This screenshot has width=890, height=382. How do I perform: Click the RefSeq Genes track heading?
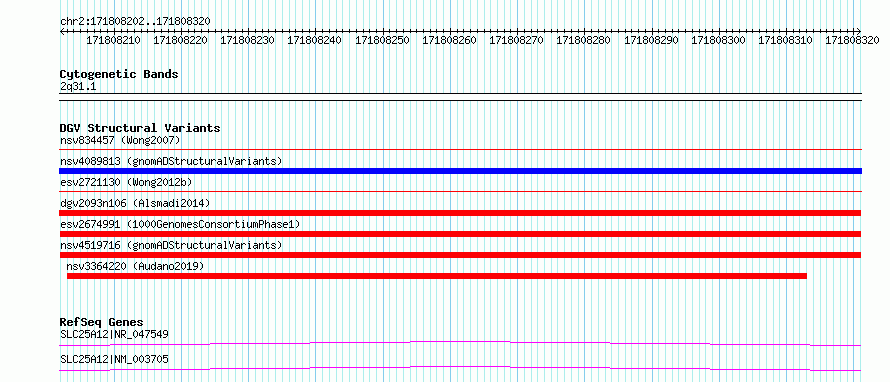pyautogui.click(x=101, y=322)
